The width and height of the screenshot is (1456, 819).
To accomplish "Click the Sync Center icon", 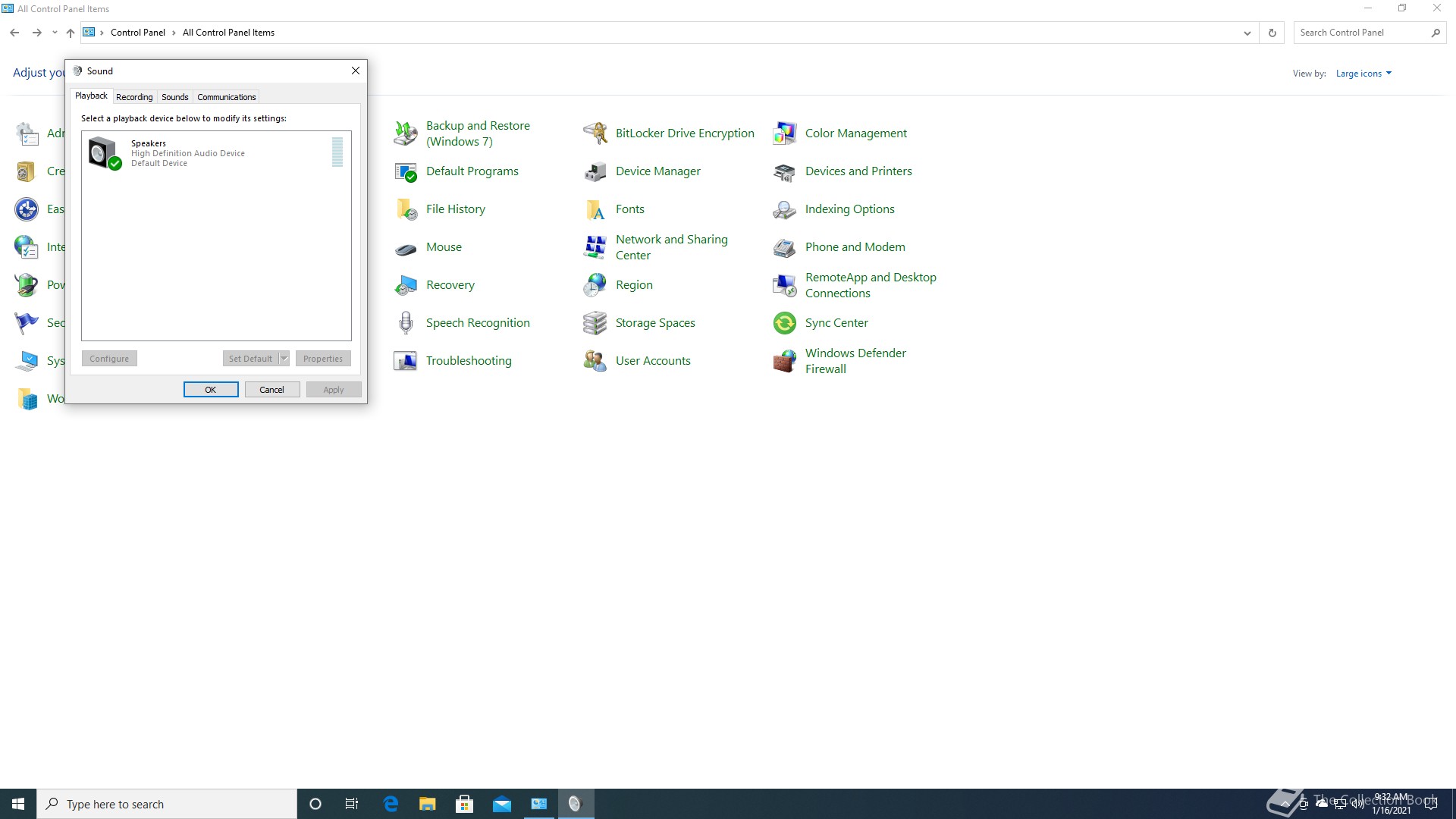I will (785, 323).
